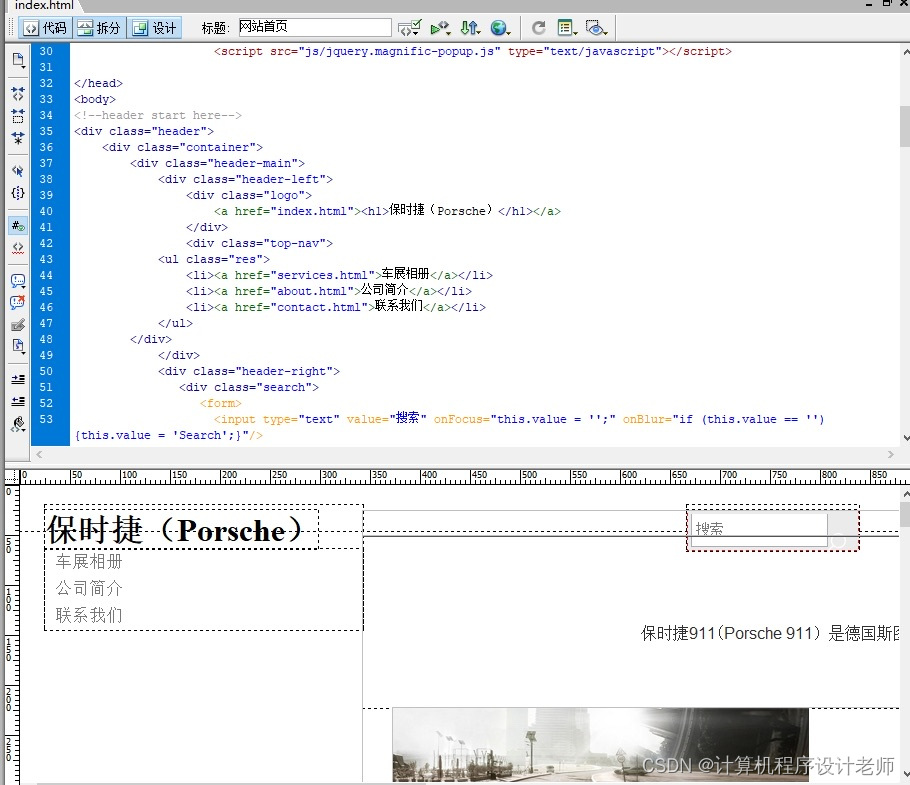Click Outdent Code icon

click(x=18, y=401)
